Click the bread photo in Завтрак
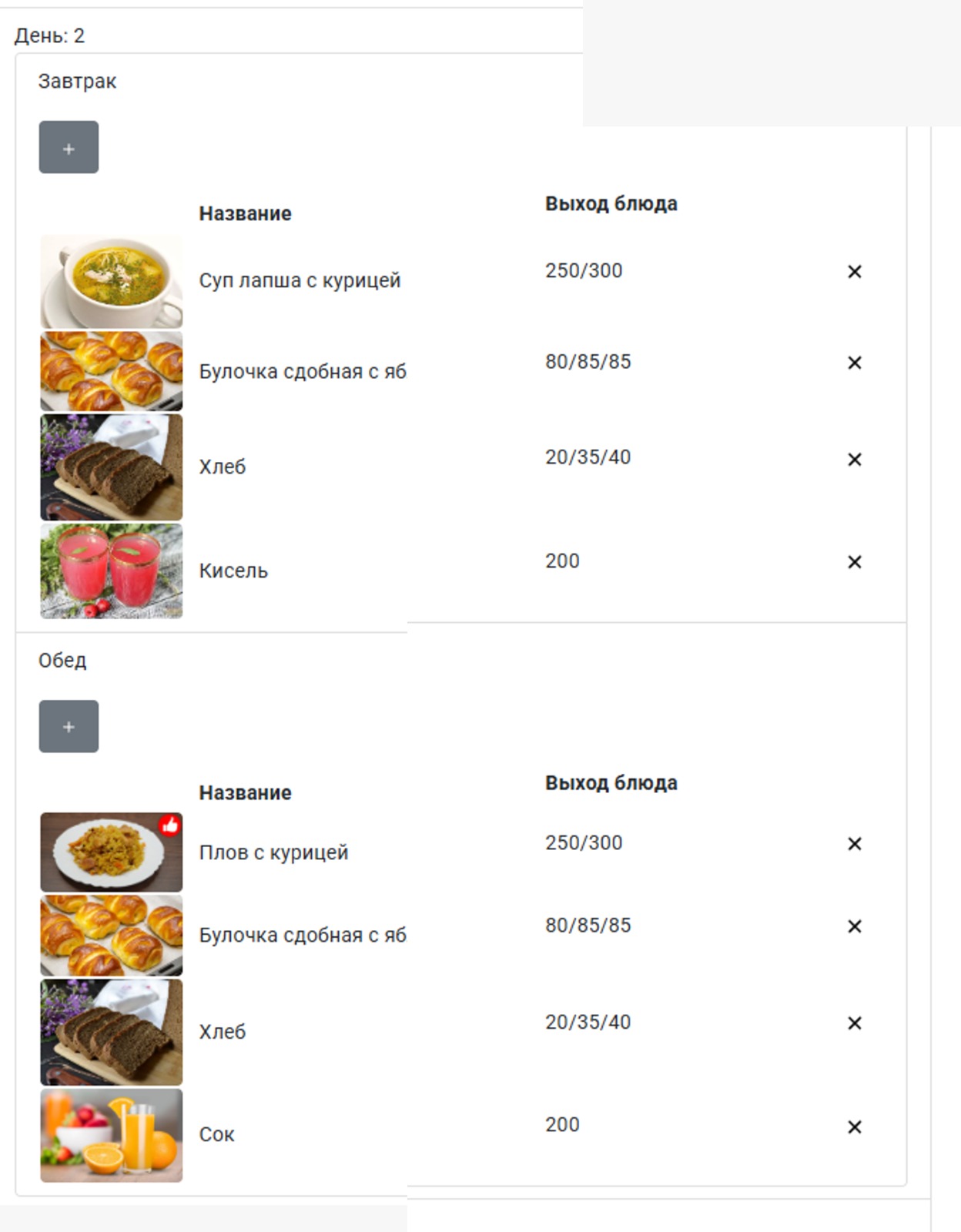The height and width of the screenshot is (1232, 961). click(x=112, y=467)
